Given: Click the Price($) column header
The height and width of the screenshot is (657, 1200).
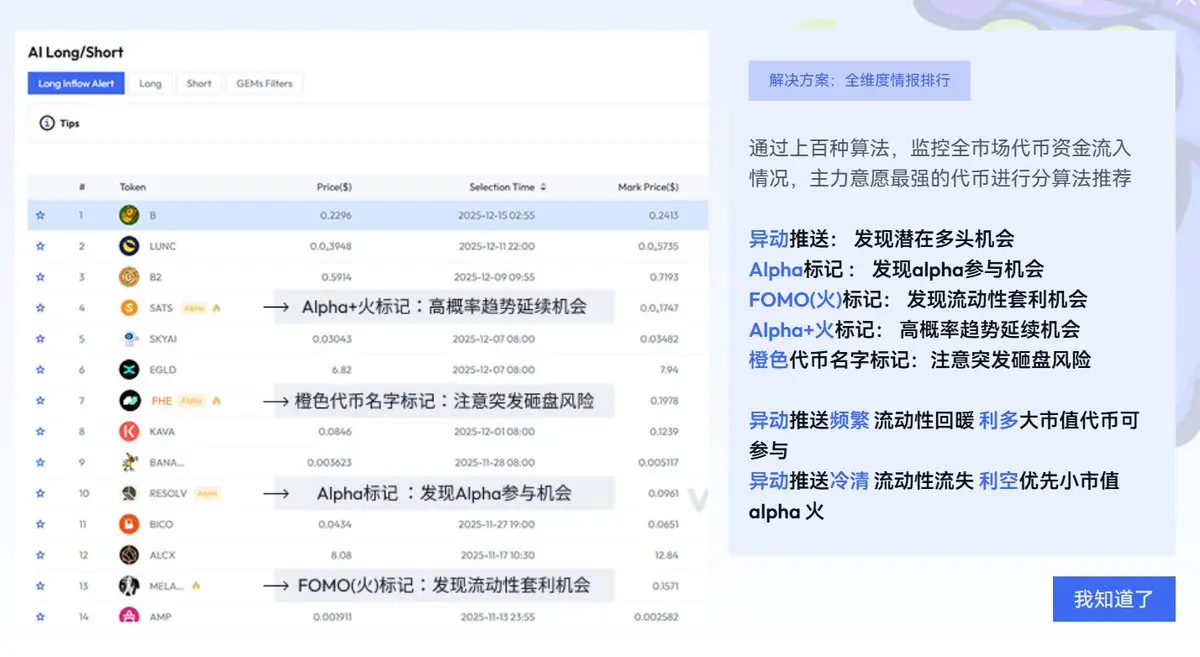Looking at the screenshot, I should [333, 187].
